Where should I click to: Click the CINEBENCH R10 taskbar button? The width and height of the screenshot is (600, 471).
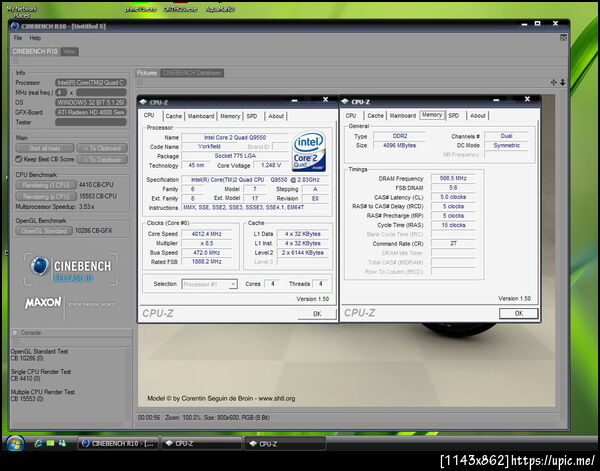click(119, 443)
